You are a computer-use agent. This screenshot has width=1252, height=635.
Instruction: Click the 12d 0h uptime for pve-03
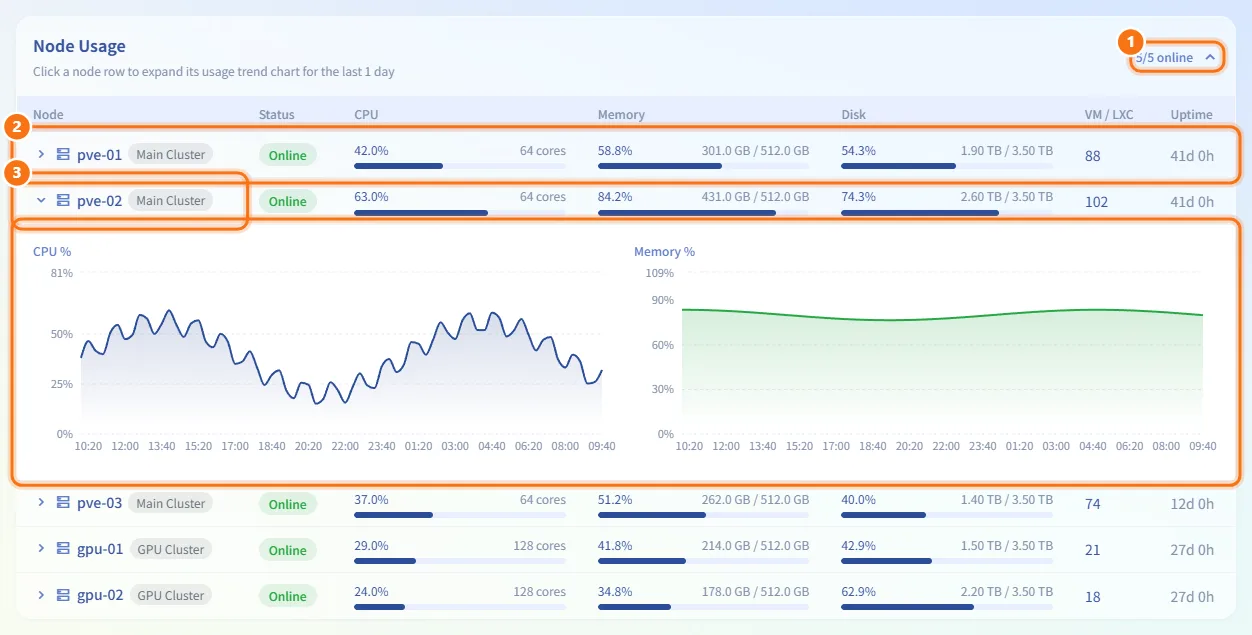click(1192, 505)
